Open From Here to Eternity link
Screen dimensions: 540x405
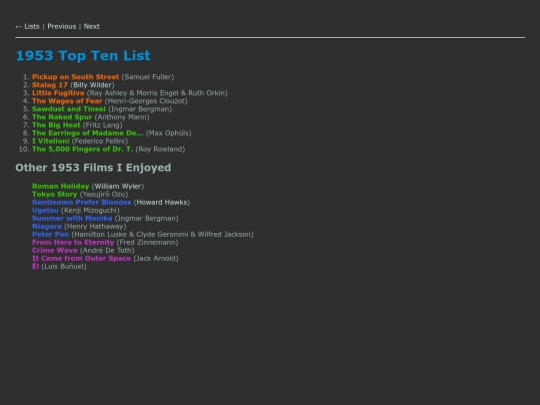(x=73, y=242)
